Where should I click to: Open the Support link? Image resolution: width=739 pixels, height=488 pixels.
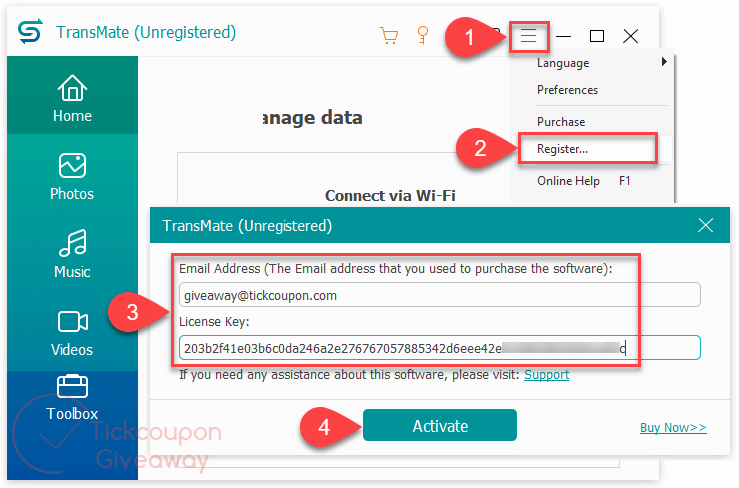(x=546, y=375)
